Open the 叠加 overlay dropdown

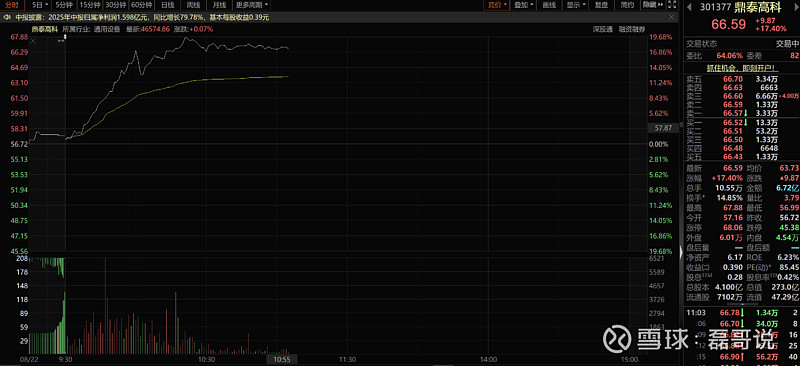524,5
